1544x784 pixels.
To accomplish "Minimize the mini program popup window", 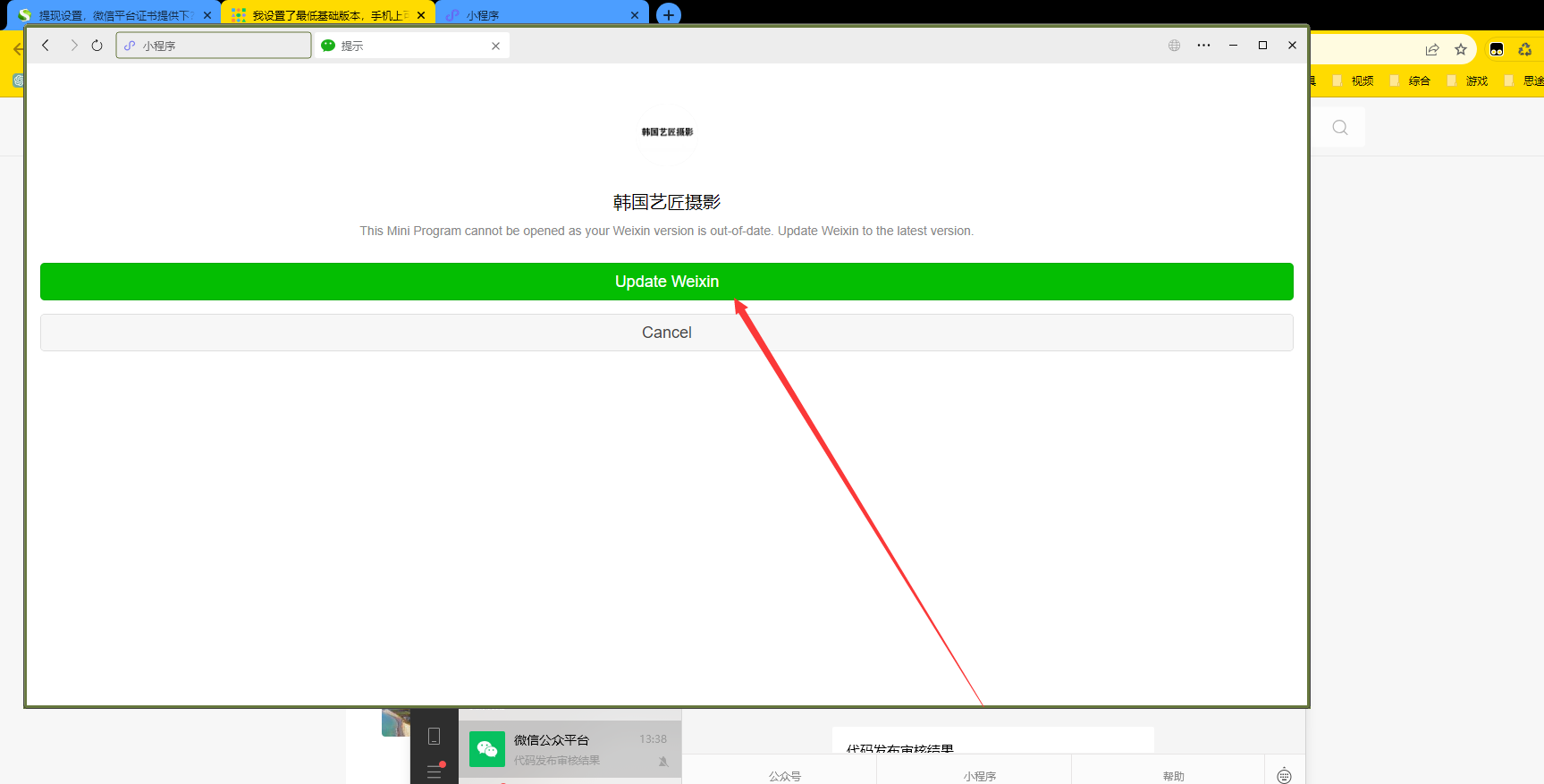I will (x=1233, y=46).
